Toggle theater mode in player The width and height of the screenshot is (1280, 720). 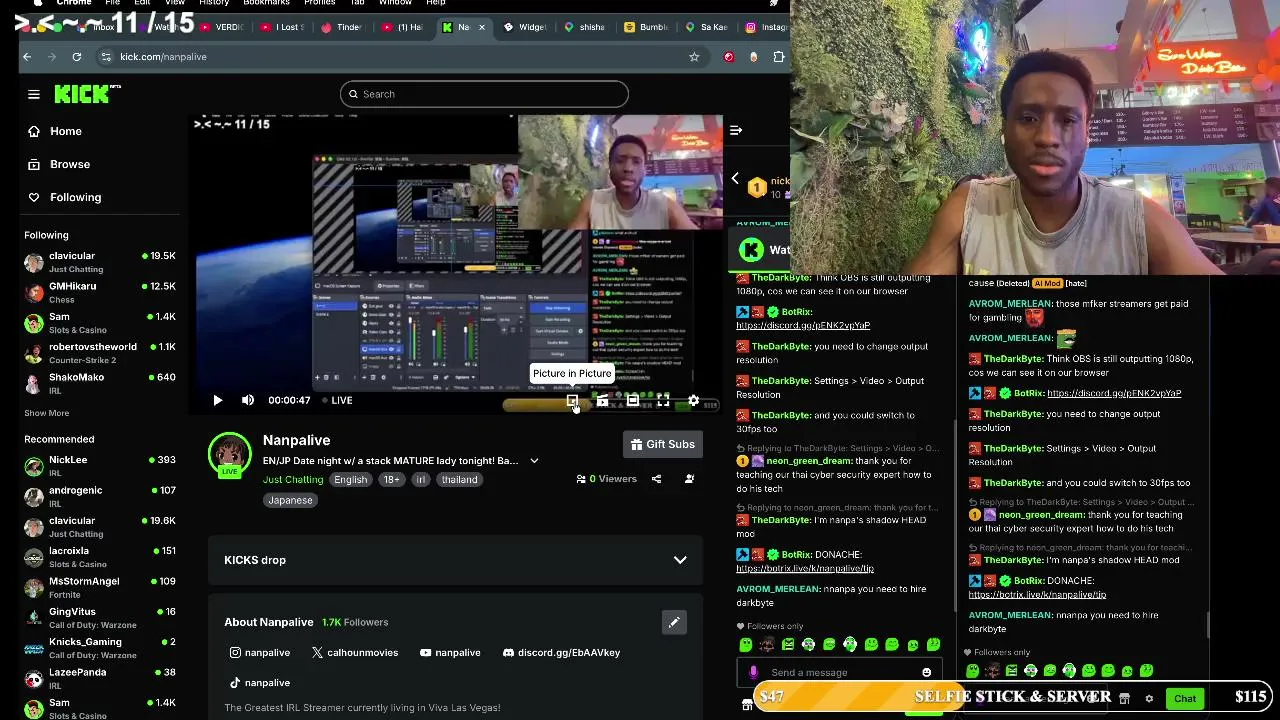pos(632,400)
